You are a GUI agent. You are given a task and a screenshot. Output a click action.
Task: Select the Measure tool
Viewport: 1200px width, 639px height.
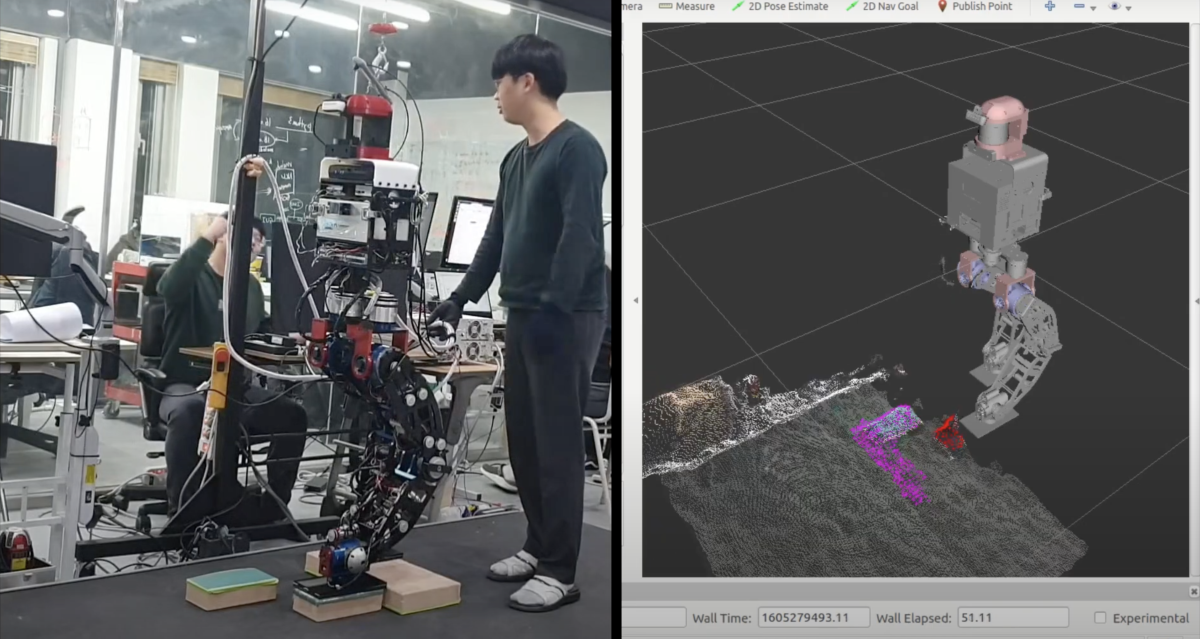686,7
